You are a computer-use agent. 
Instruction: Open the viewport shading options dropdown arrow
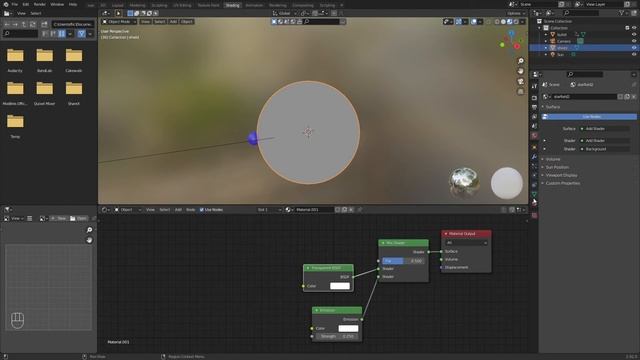pos(522,22)
